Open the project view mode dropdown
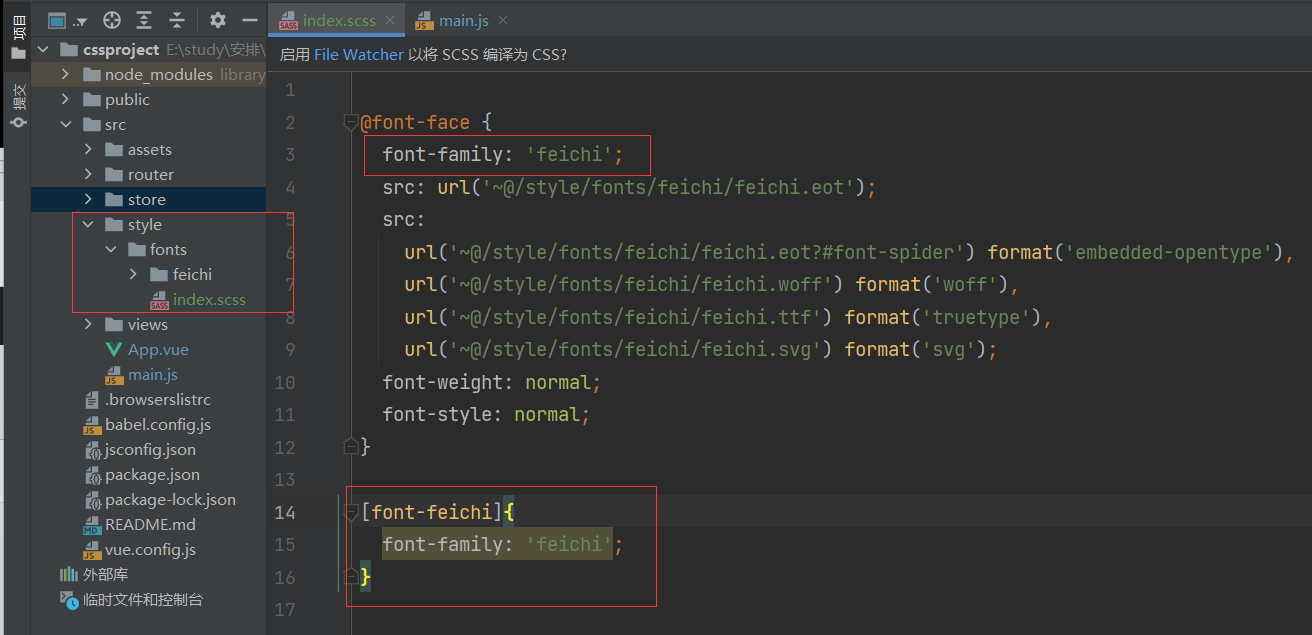Screen dimensions: 1312x635 pyautogui.click(x=68, y=20)
